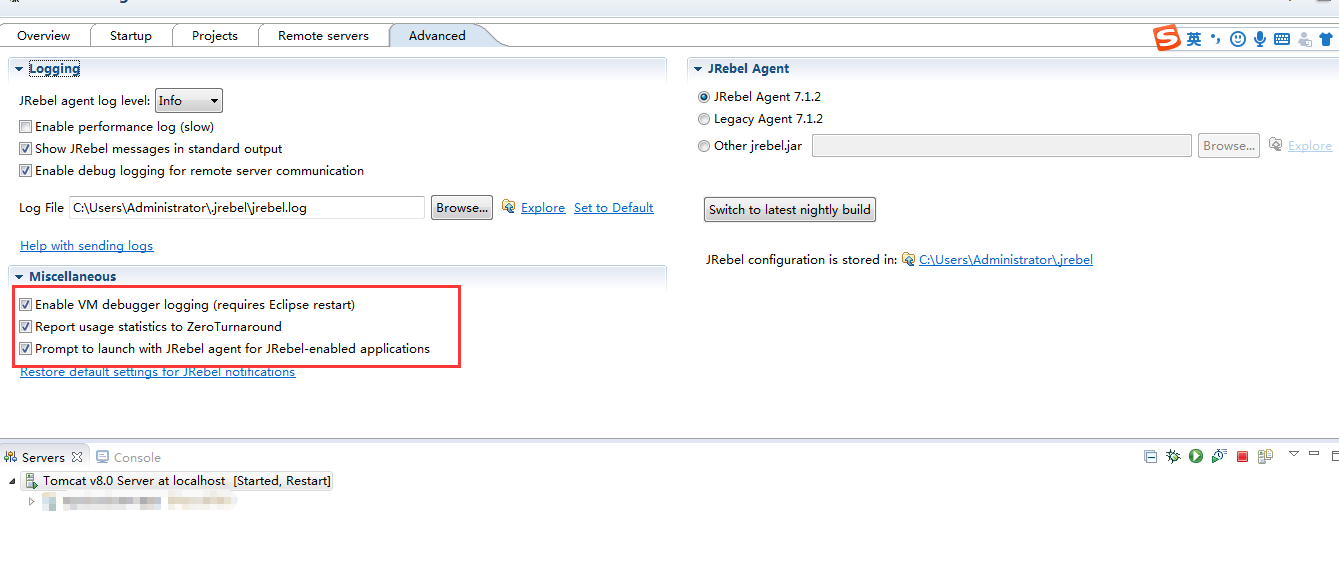Toggle punctuation mode in the Sogou bar
This screenshot has width=1339, height=579.
point(1216,39)
